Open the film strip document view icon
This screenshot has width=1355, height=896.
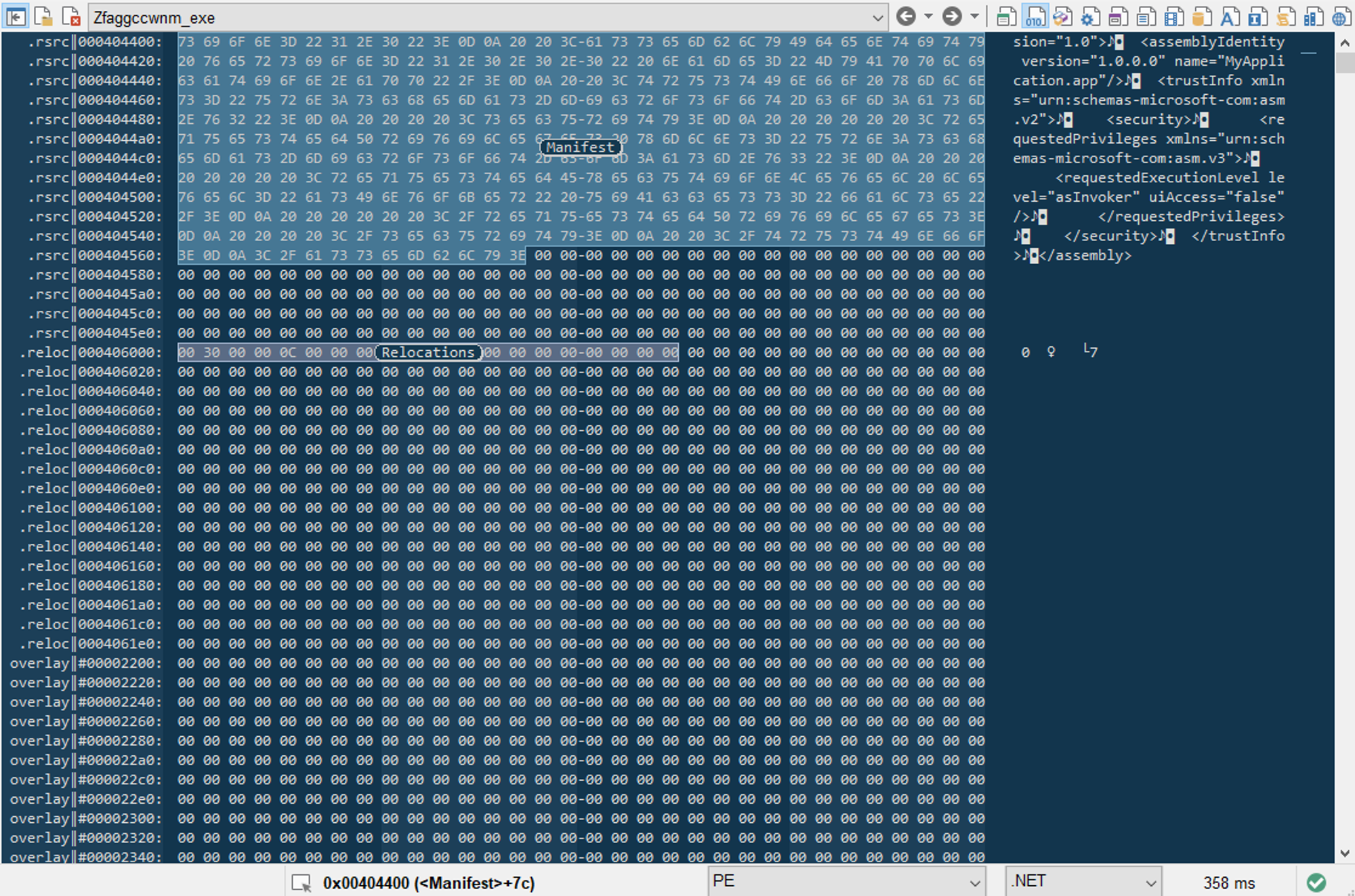coord(1174,17)
